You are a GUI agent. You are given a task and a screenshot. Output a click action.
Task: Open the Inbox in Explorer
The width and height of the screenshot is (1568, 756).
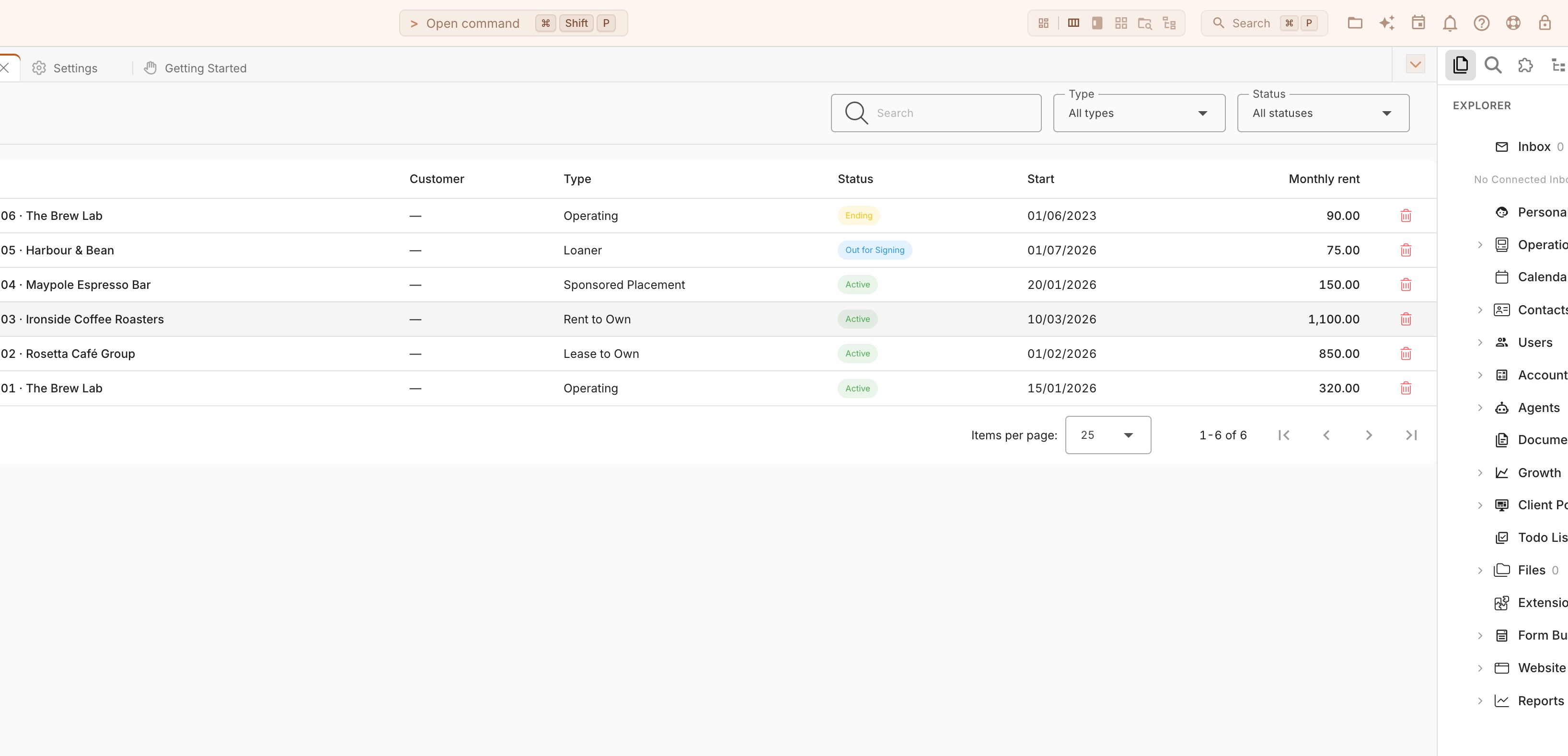click(1529, 147)
